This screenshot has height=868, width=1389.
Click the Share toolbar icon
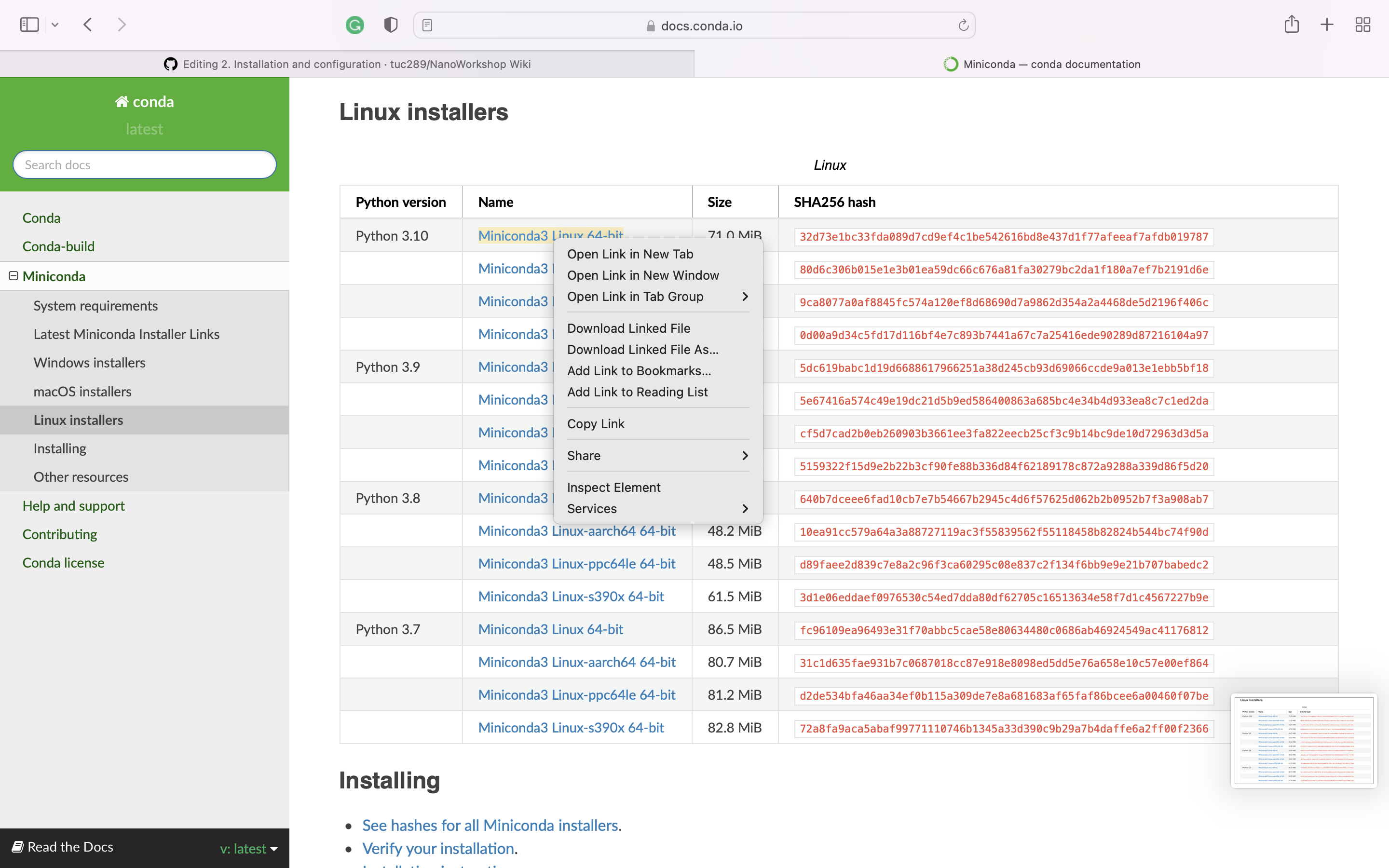(1292, 25)
